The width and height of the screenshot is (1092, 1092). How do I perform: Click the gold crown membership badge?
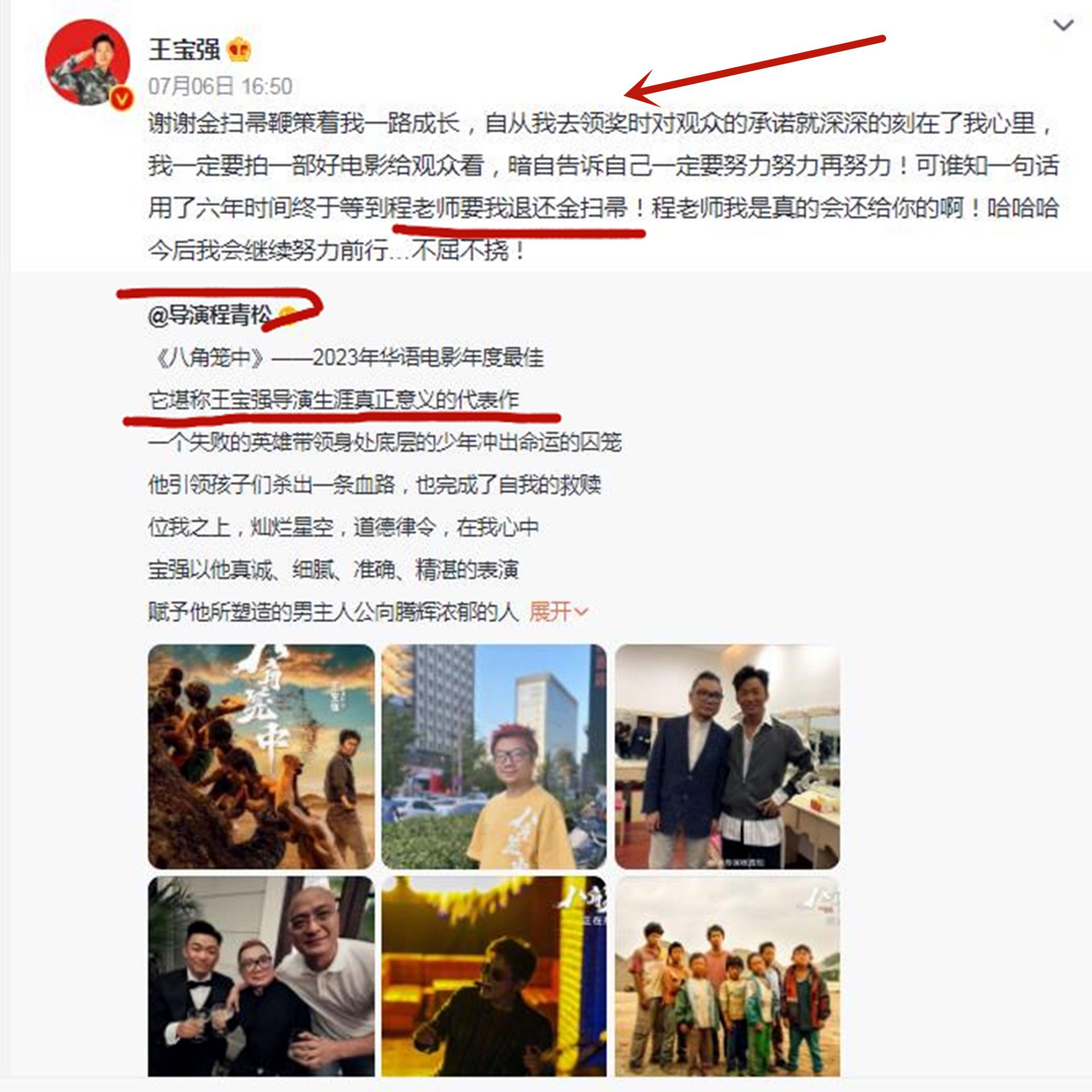coord(239,51)
